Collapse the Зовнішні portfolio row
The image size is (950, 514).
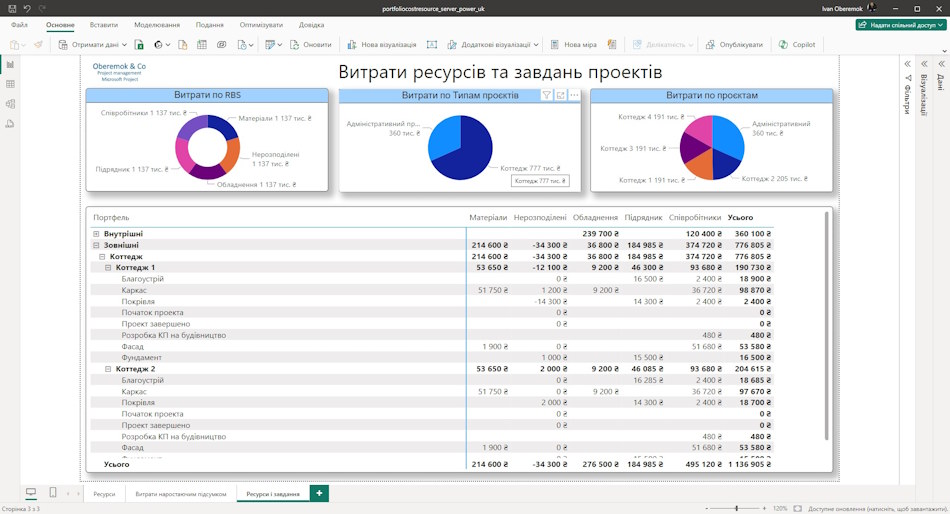click(x=96, y=245)
